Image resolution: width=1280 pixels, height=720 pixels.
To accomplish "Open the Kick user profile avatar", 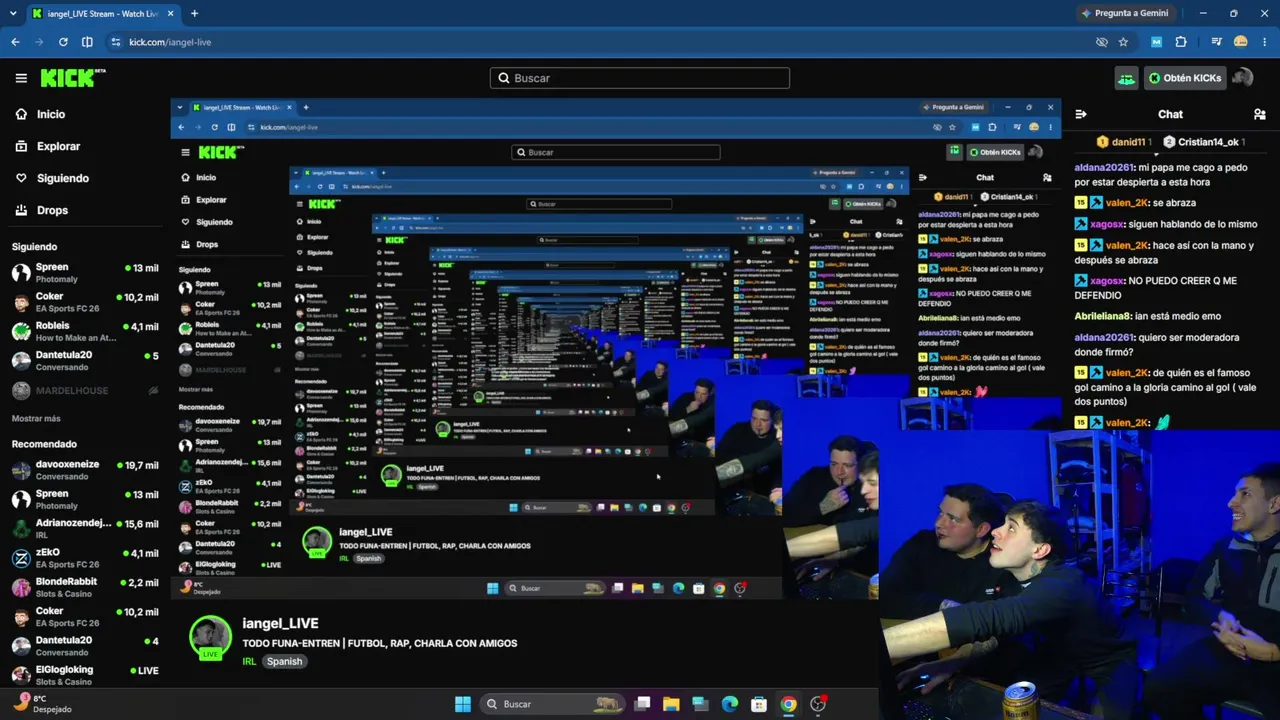I will coord(1242,78).
